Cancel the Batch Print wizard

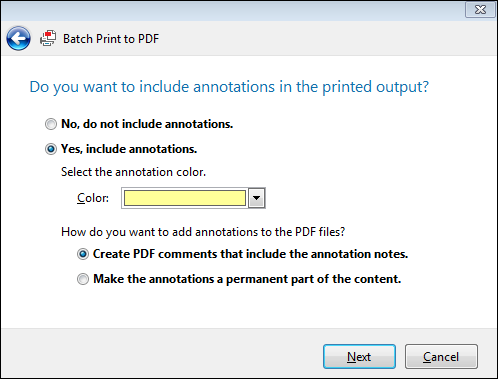[441, 357]
